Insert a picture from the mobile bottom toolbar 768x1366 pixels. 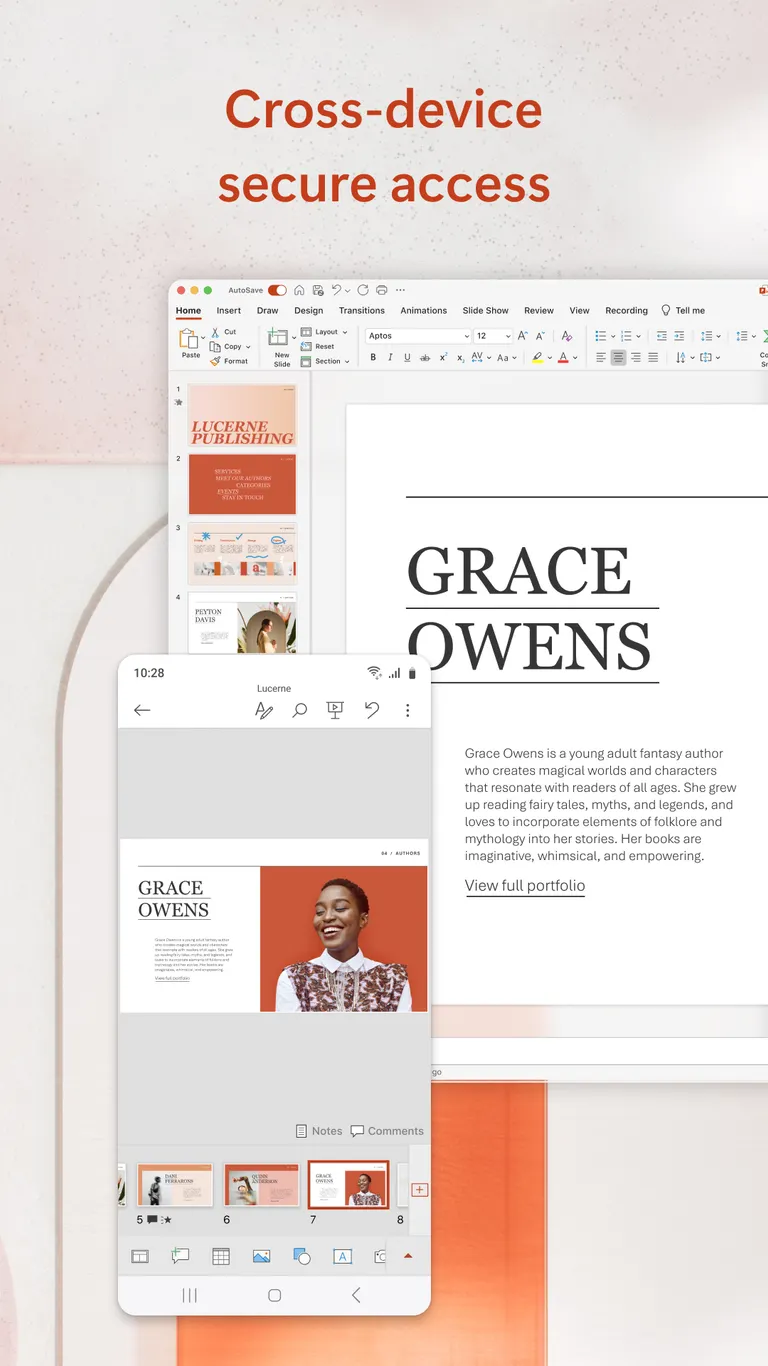pos(261,1257)
